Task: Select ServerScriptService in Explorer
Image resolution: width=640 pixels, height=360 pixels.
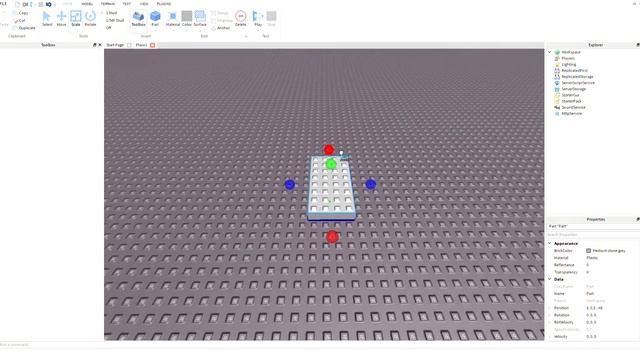Action: (x=578, y=83)
